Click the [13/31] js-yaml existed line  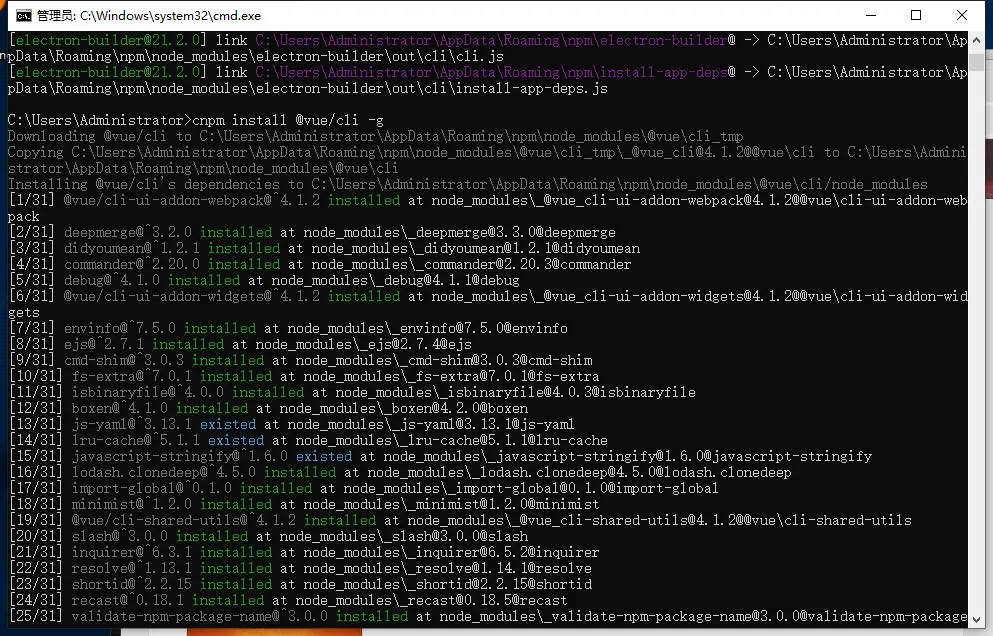[x=291, y=424]
